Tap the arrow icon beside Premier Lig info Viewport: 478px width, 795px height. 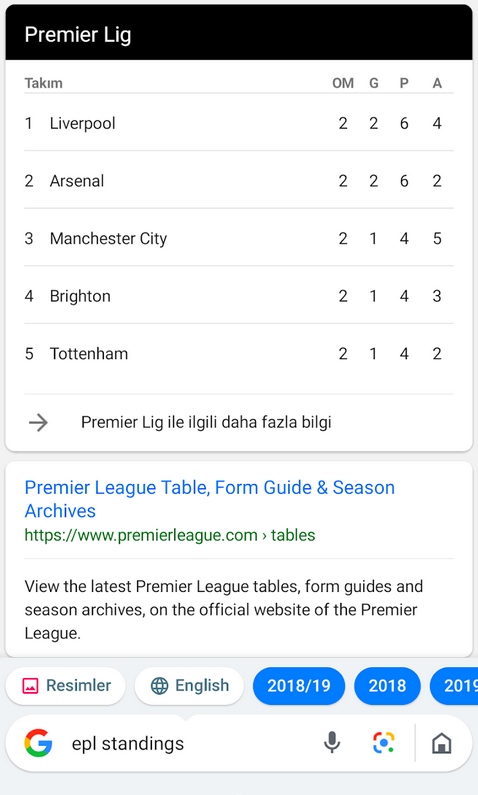[x=38, y=422]
